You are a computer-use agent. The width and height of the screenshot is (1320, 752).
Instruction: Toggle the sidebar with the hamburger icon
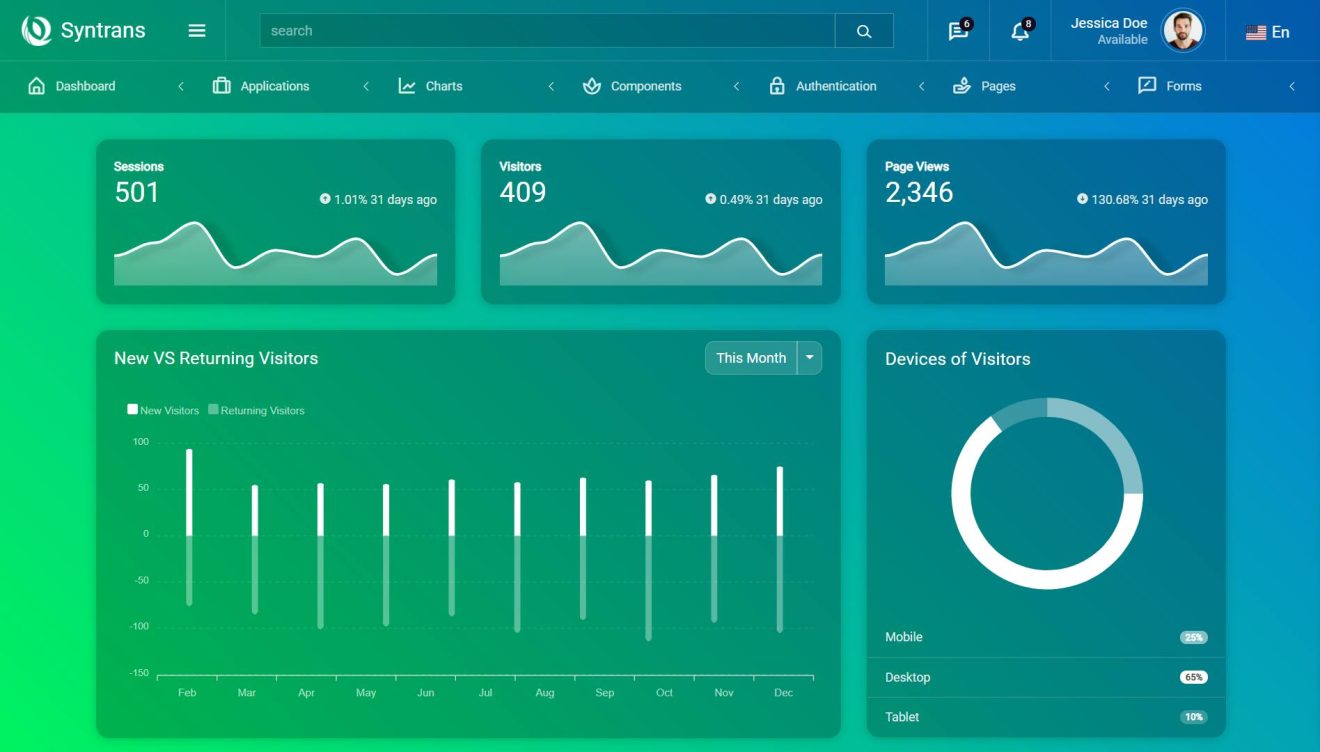pyautogui.click(x=196, y=30)
